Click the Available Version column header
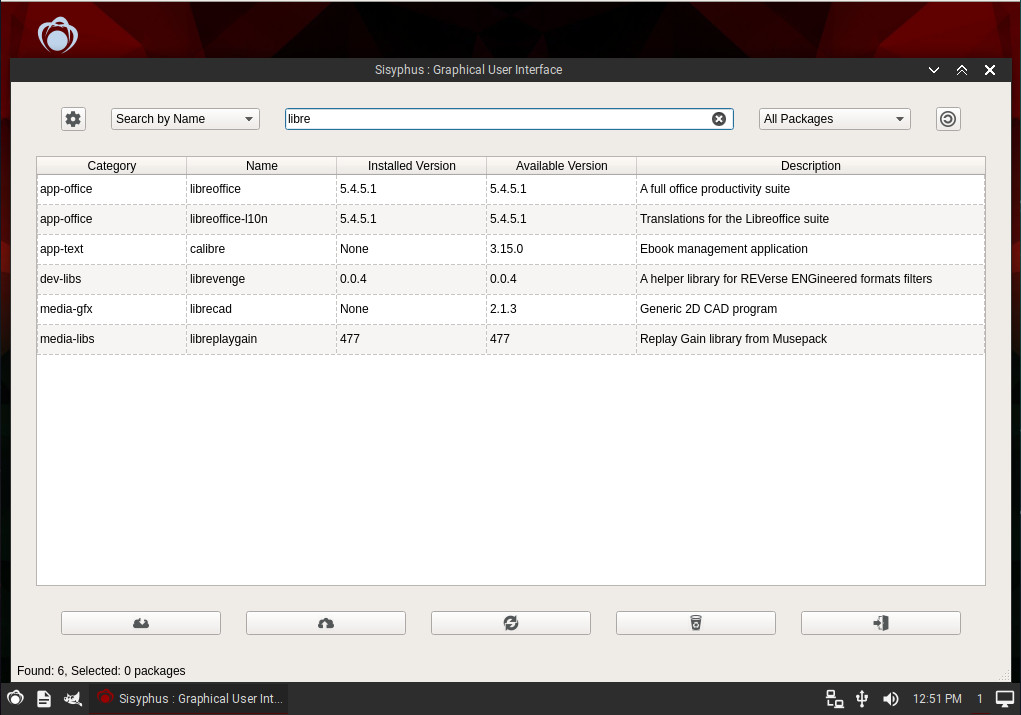The height and width of the screenshot is (715, 1021). click(561, 166)
